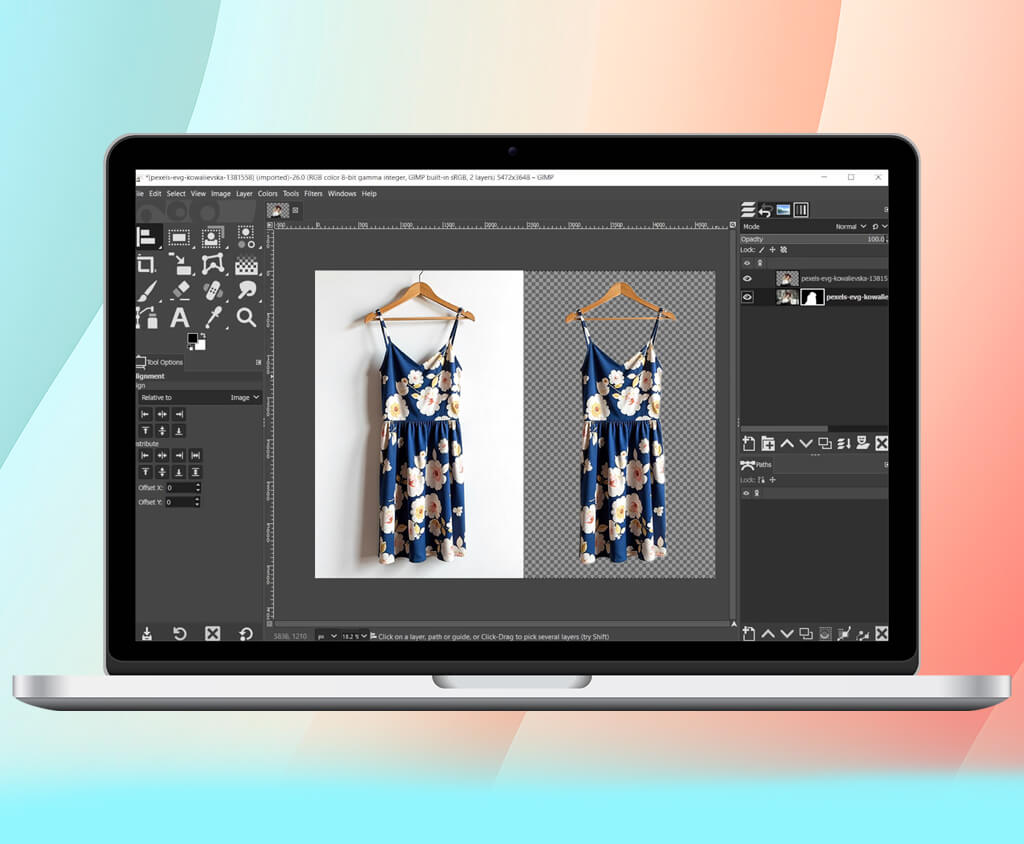Image resolution: width=1024 pixels, height=844 pixels.
Task: Open the Tool Options tab configuration menu
Action: [x=259, y=362]
